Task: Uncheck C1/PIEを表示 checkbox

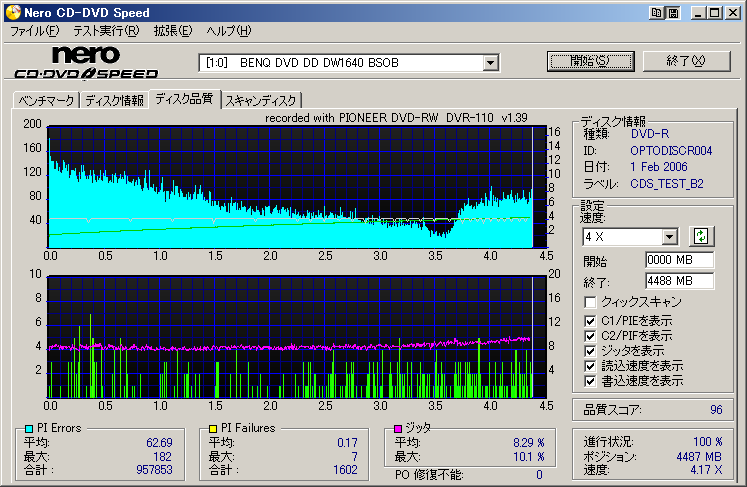Action: click(x=590, y=321)
